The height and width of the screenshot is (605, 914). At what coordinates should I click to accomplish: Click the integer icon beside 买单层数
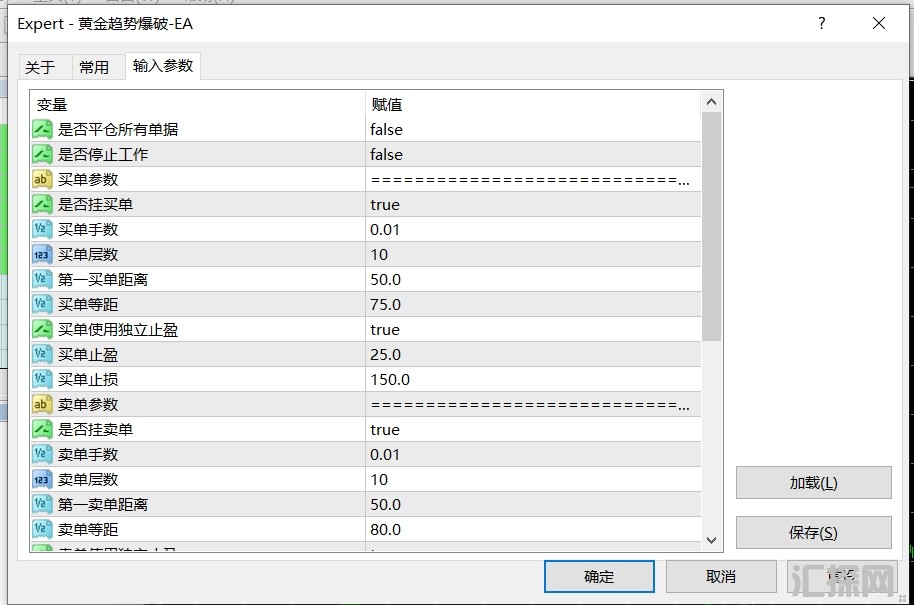click(42, 254)
